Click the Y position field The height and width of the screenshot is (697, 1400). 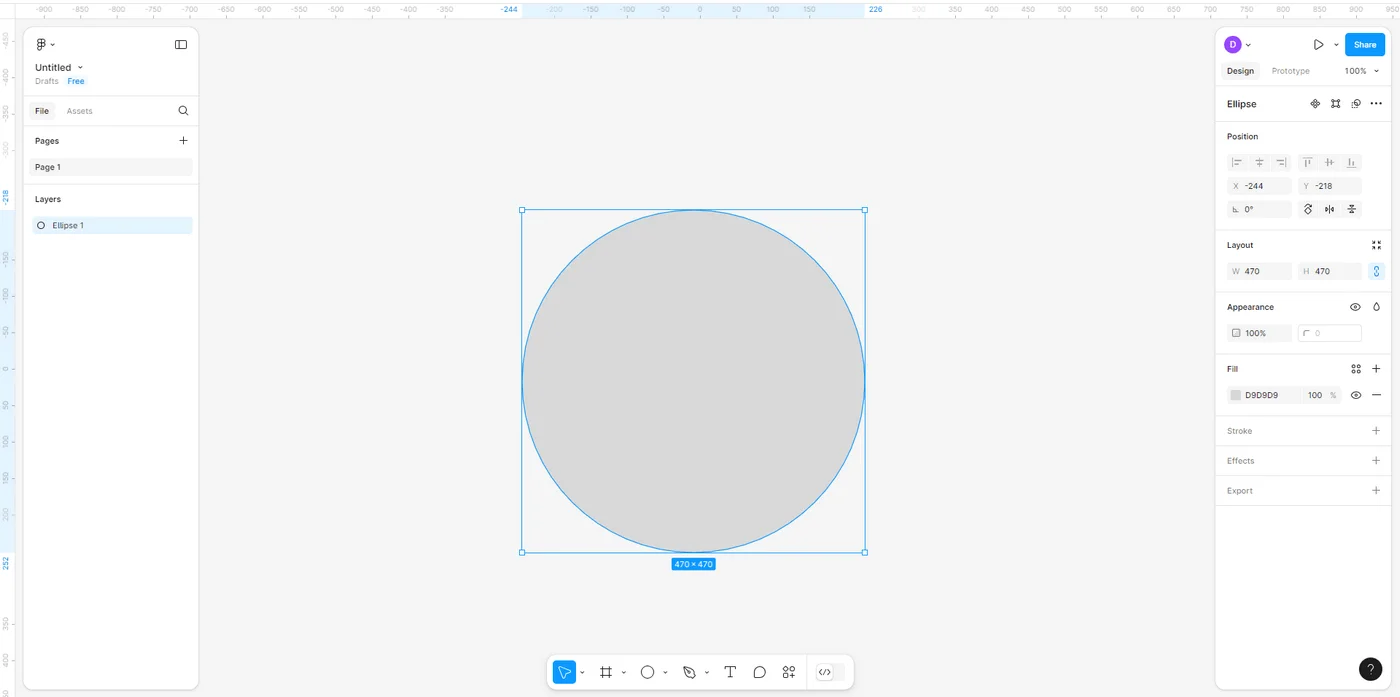click(1329, 186)
